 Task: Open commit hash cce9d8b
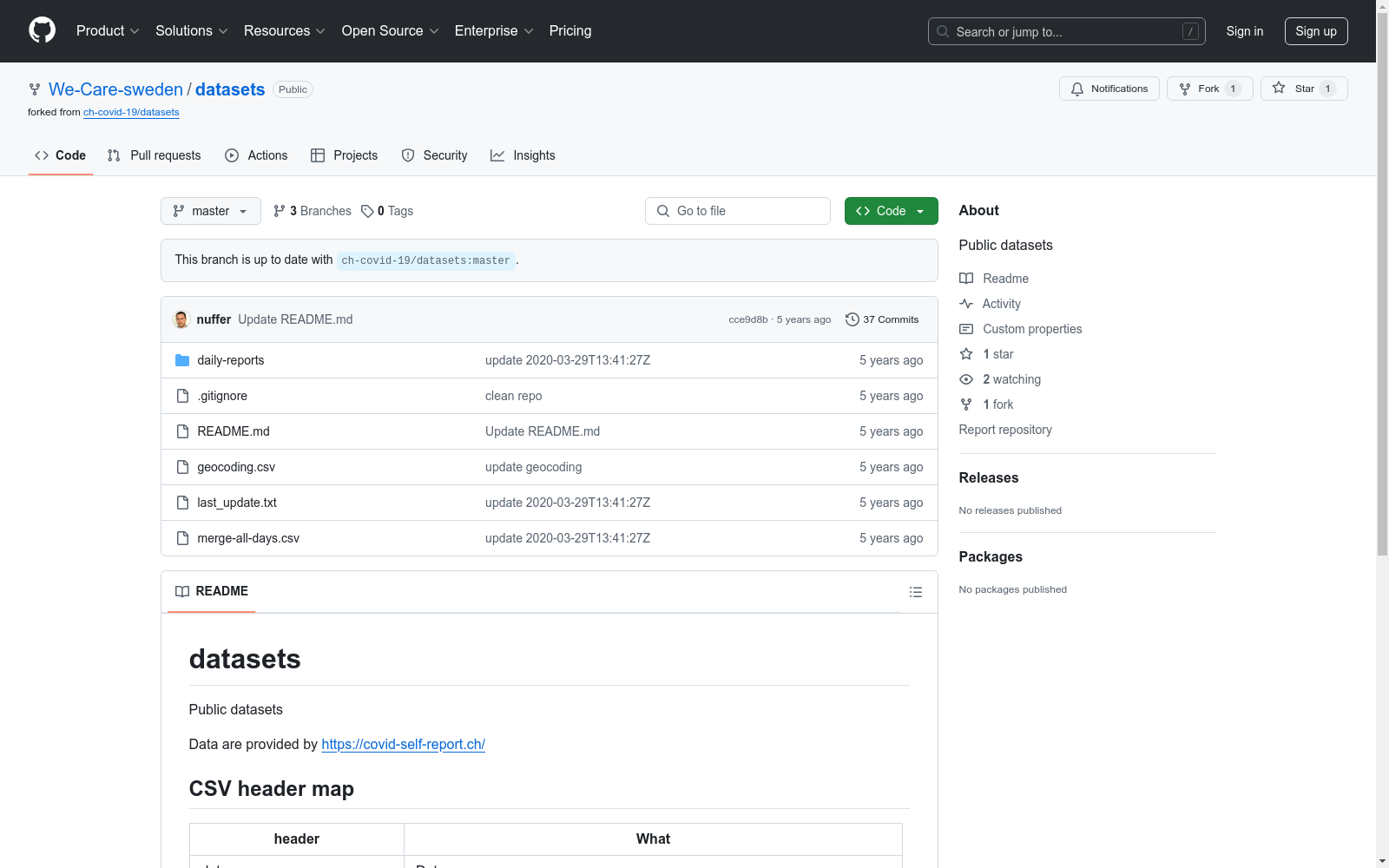coord(748,319)
